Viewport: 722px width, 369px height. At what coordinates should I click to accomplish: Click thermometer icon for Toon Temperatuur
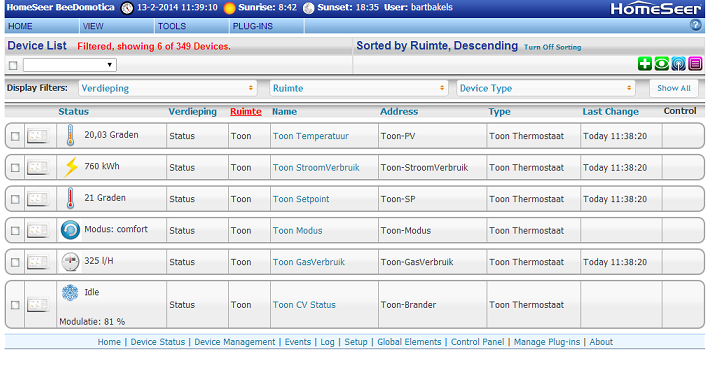70,135
